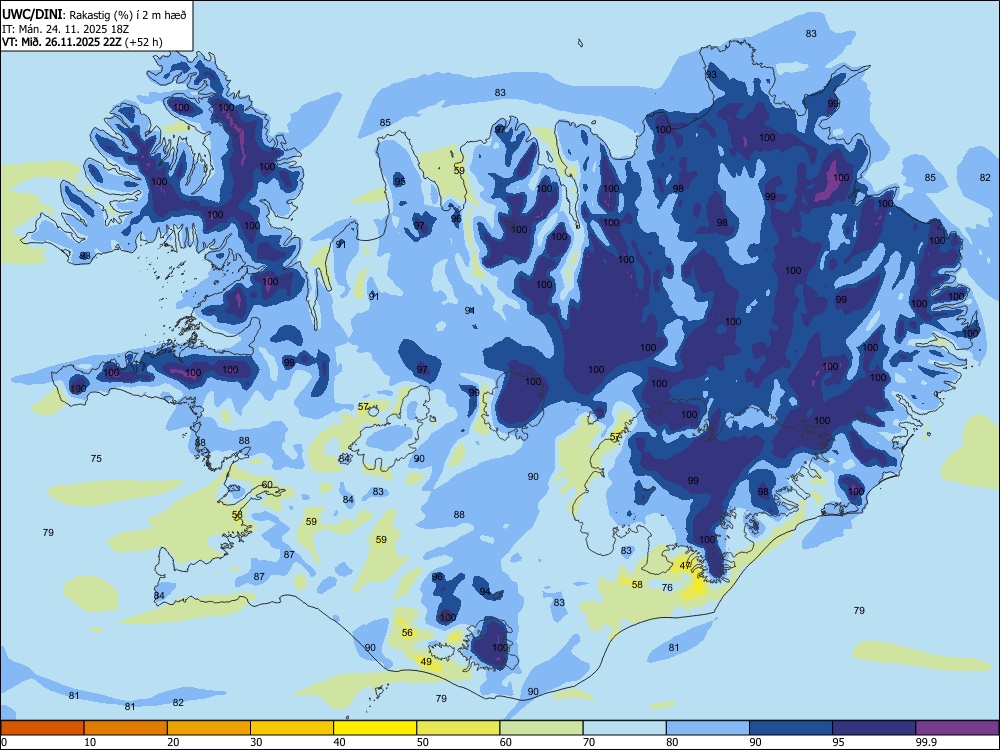
Task: Select the light orange 20–30 legend swatch
Action: (x=209, y=728)
